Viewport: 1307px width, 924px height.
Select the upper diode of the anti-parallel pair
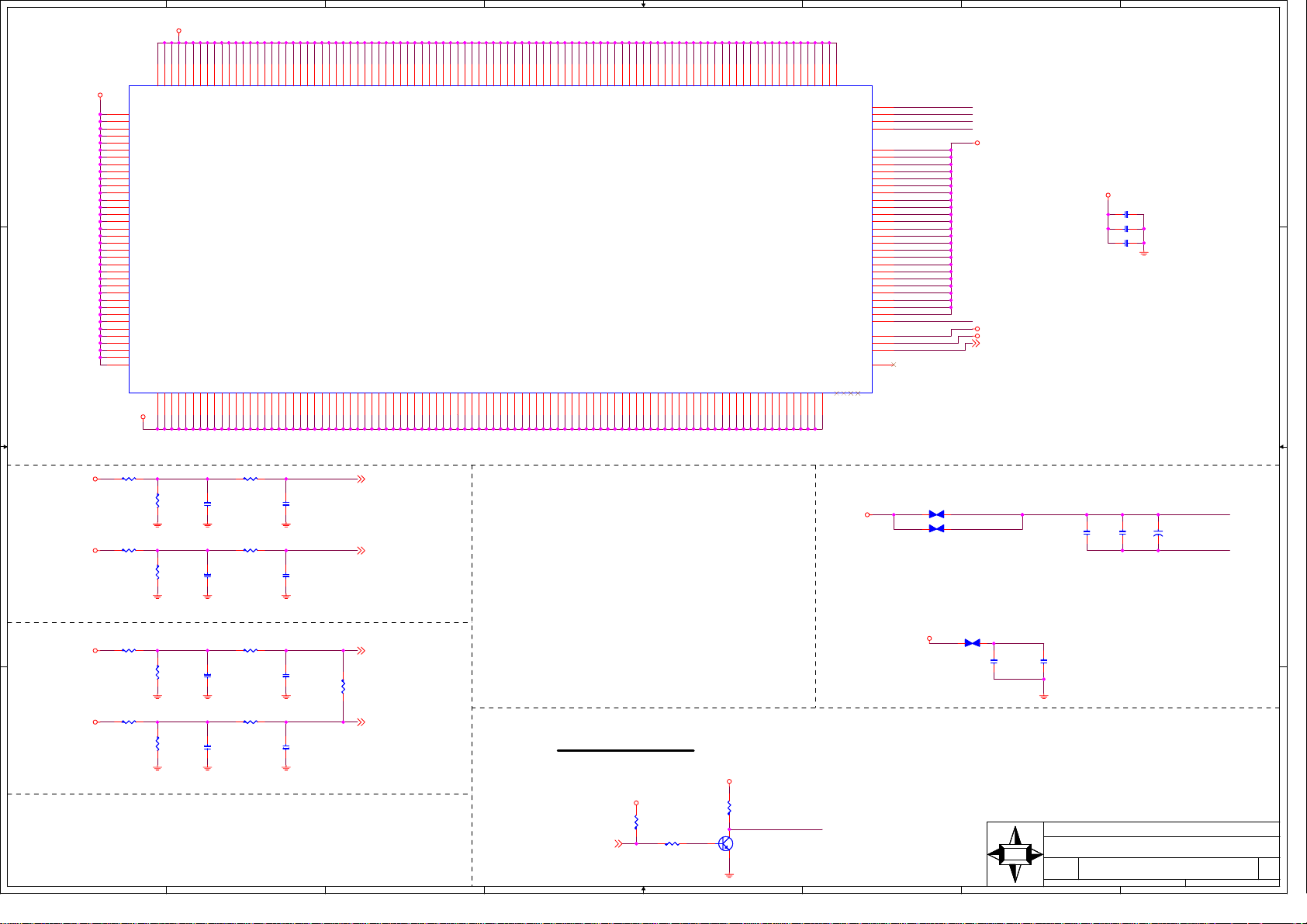(936, 514)
